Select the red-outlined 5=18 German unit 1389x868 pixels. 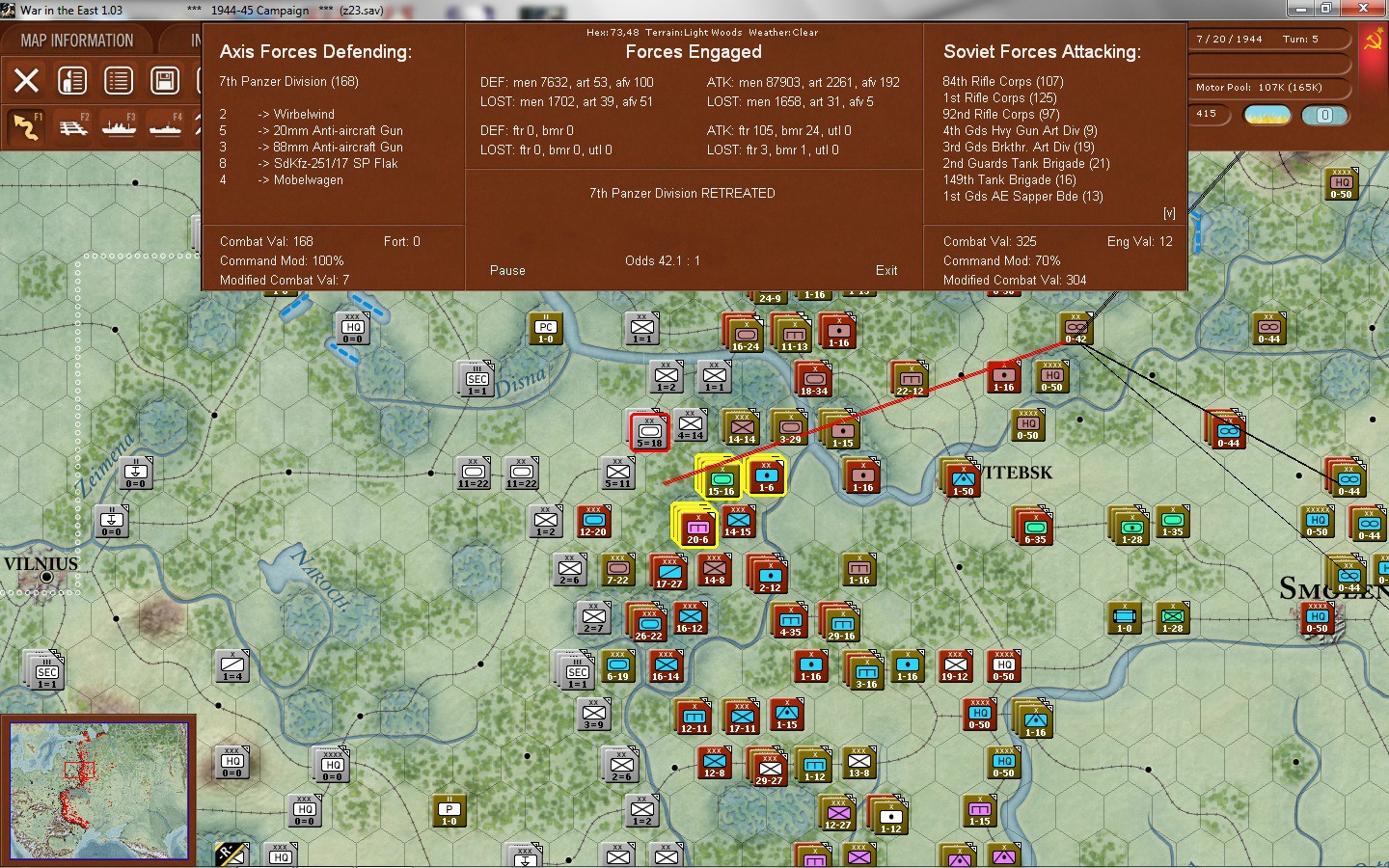pos(649,431)
